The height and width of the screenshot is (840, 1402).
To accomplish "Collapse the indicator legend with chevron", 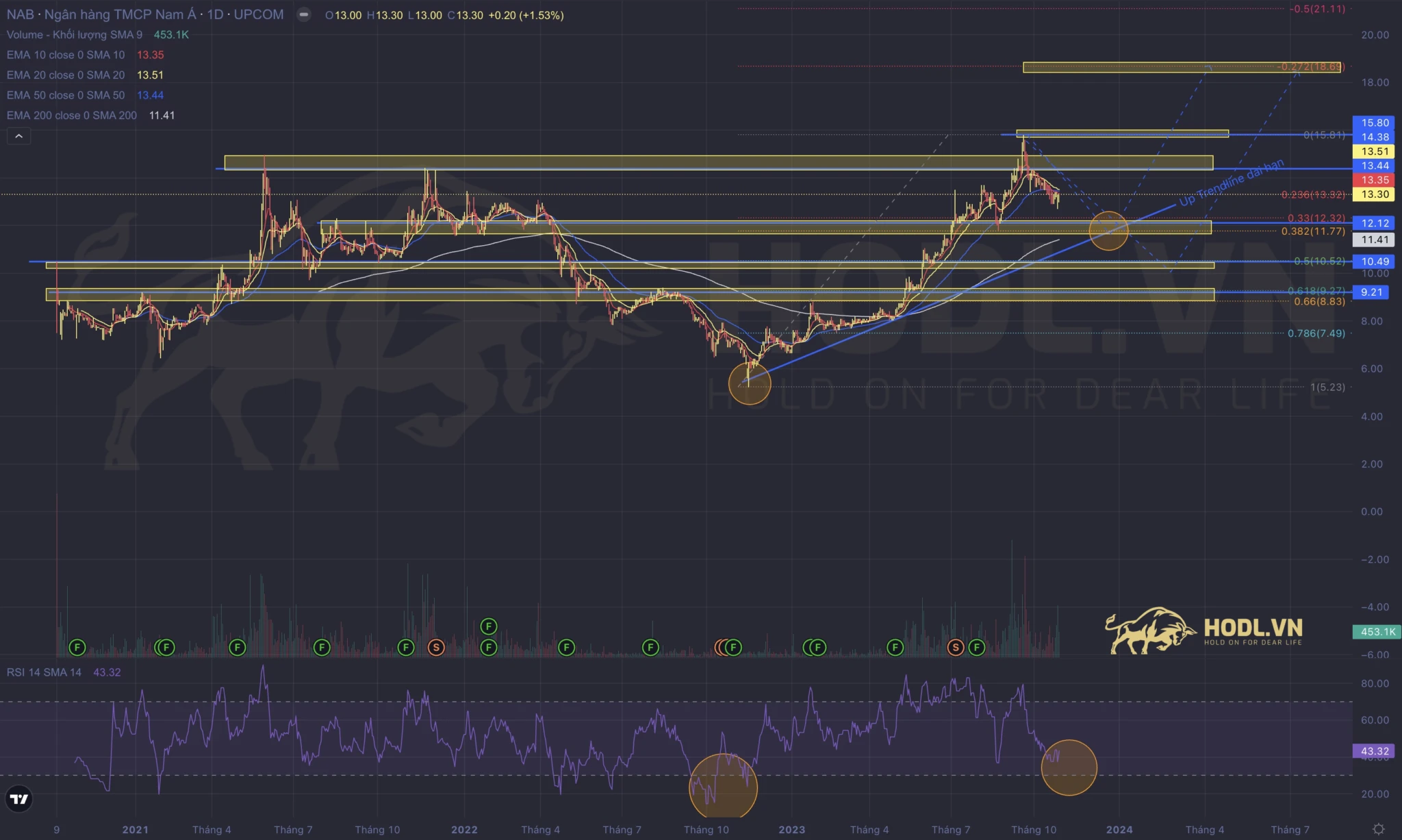I will 18,136.
